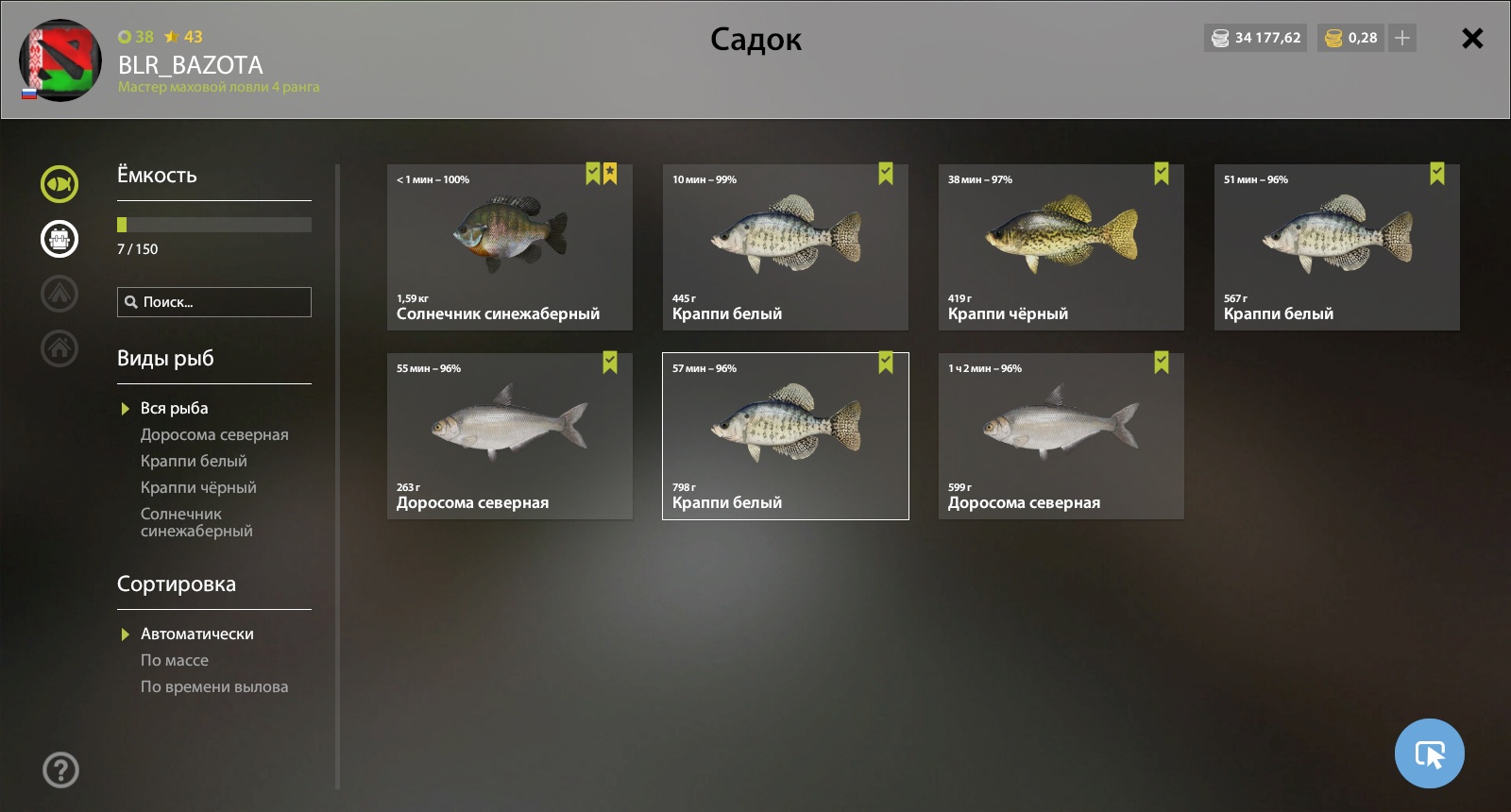Image resolution: width=1511 pixels, height=812 pixels.
Task: Sort fish По массе
Action: click(x=175, y=660)
